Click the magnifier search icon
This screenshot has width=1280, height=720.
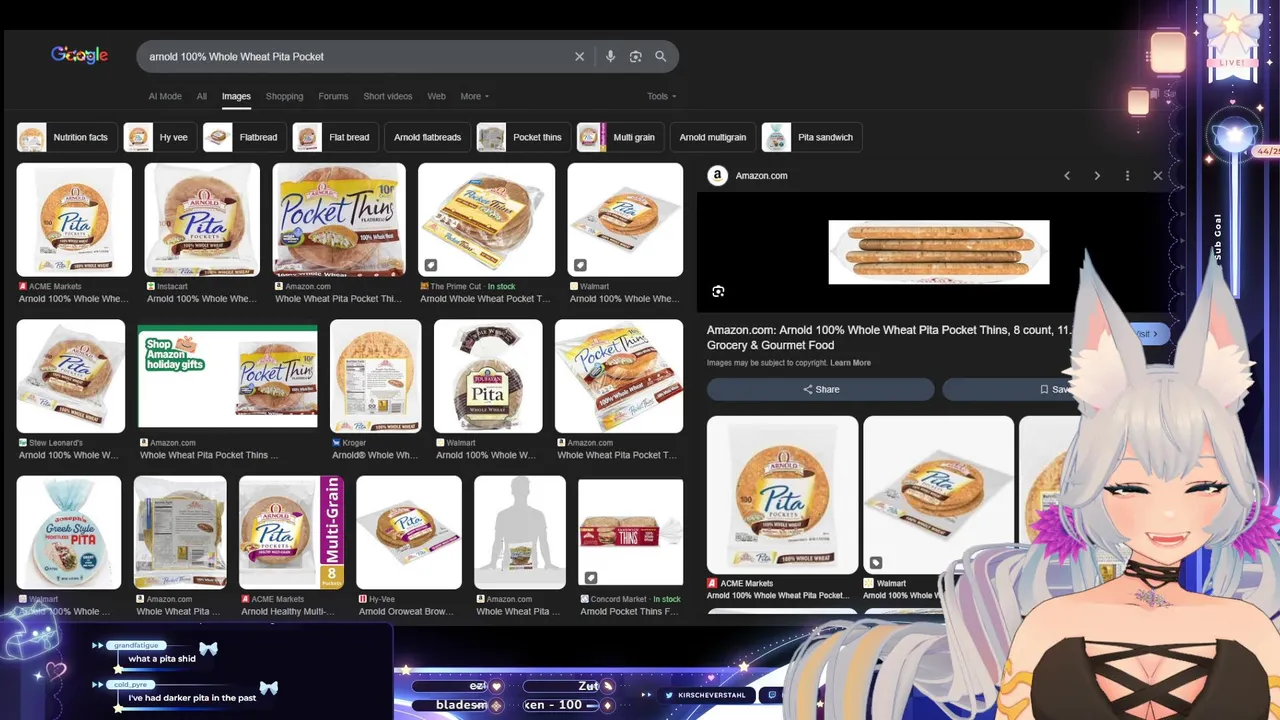[660, 57]
